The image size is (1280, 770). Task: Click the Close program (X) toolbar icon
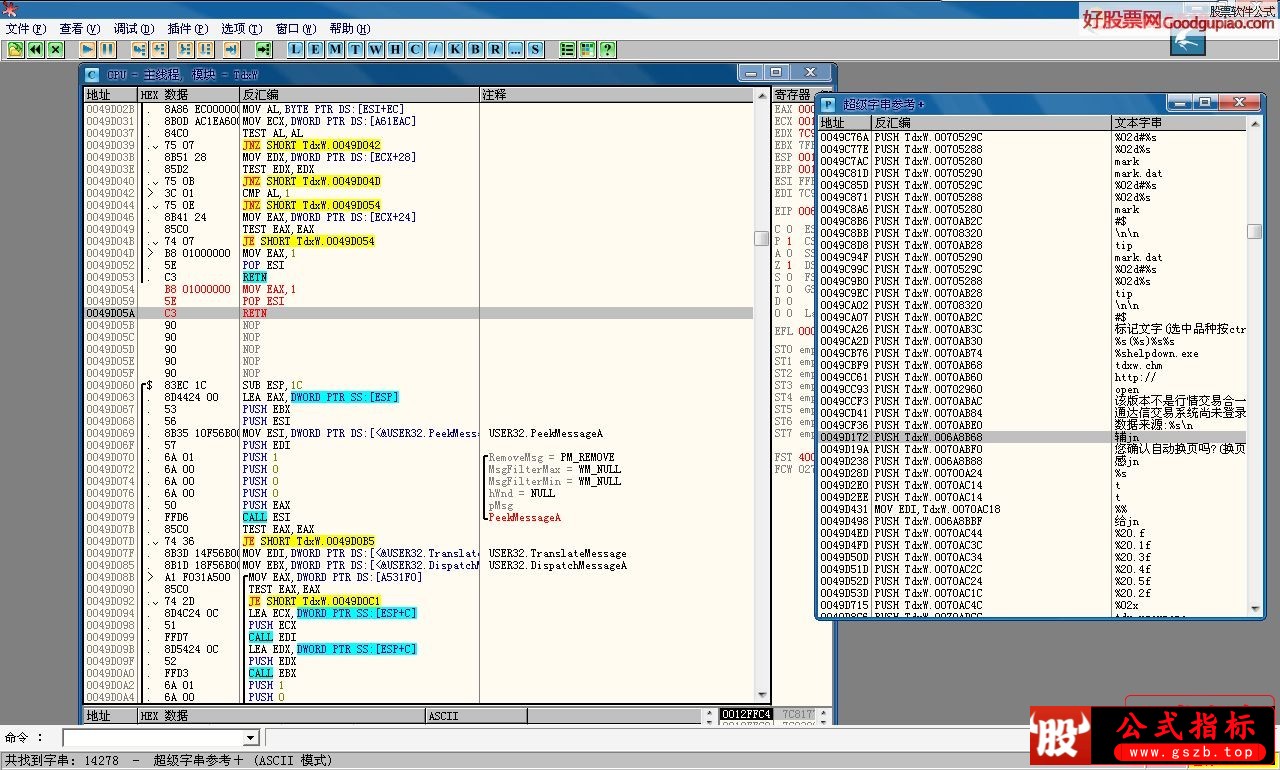(56, 49)
